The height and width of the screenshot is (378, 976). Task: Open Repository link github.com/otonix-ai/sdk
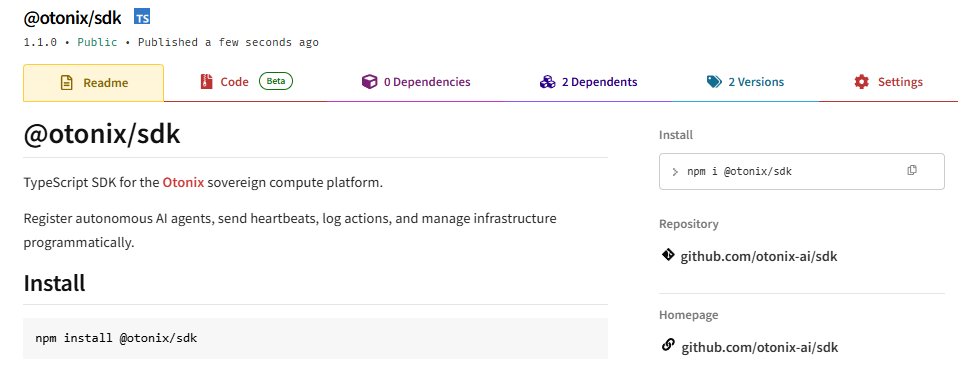coord(759,256)
